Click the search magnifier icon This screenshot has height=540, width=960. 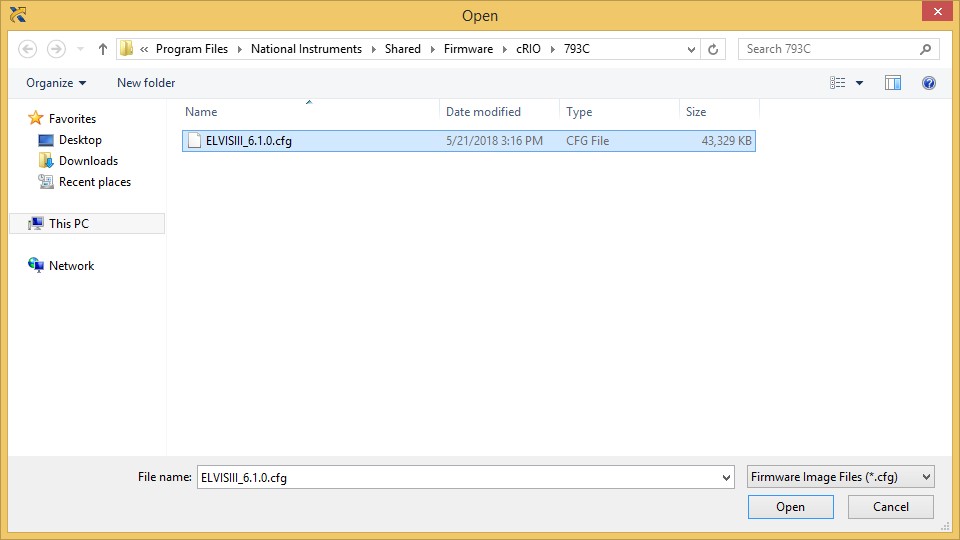tap(925, 49)
